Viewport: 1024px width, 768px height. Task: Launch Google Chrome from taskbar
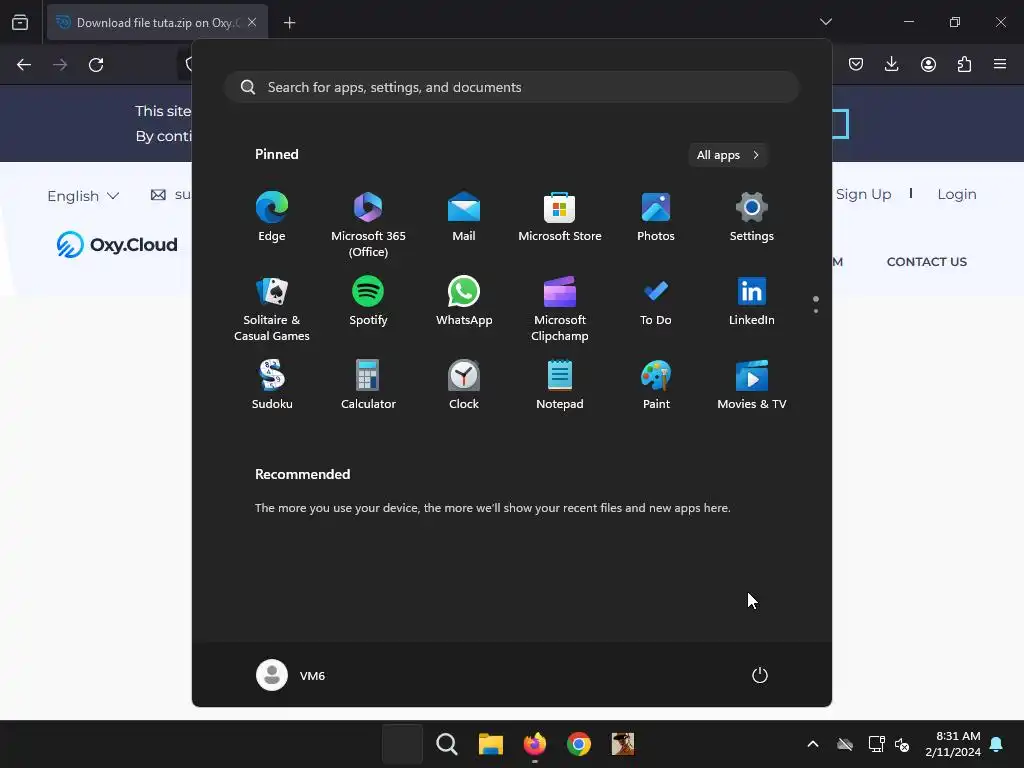click(x=579, y=744)
